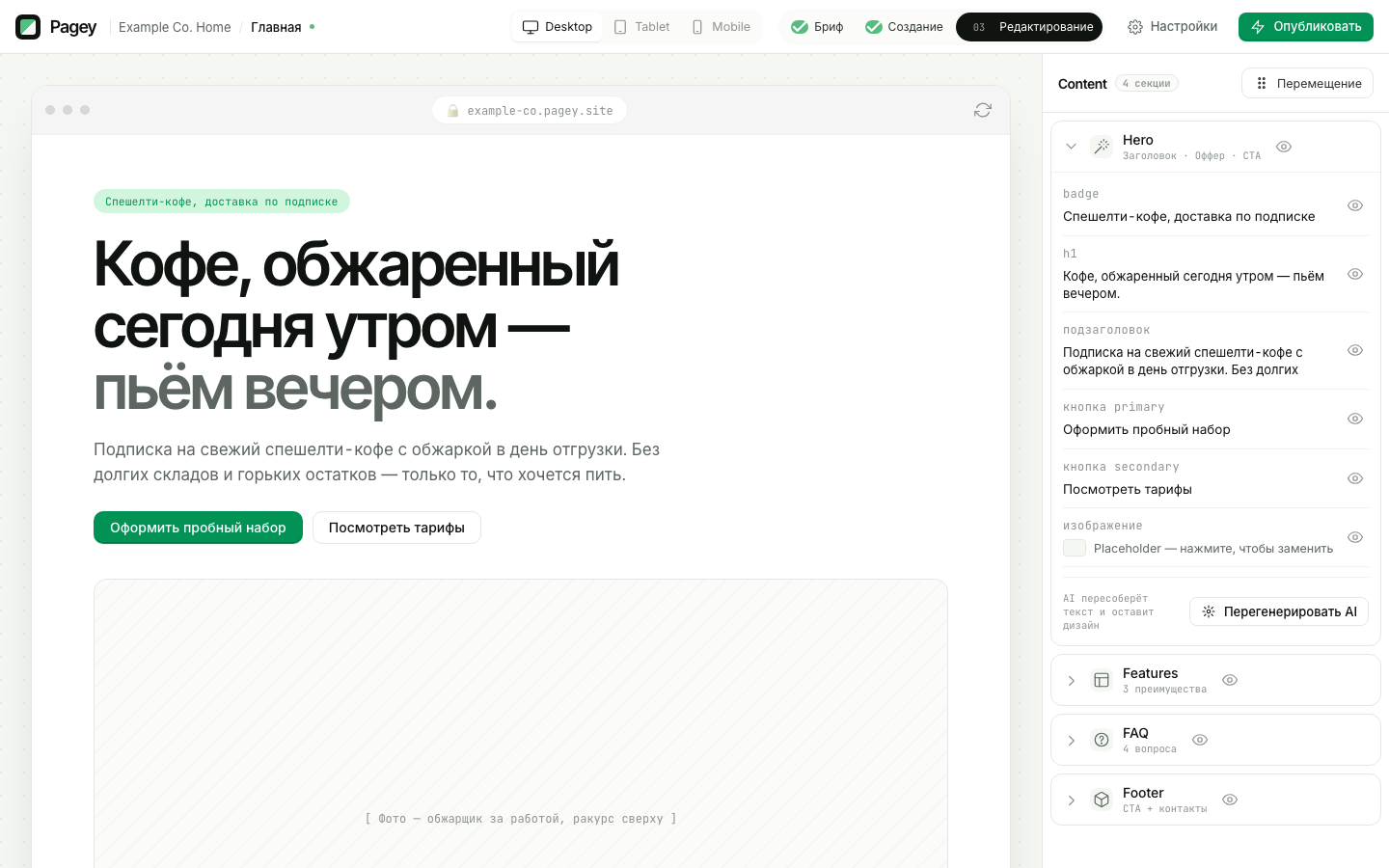Click the Features layout icon
Screen dimensions: 1389x868
(1102, 680)
